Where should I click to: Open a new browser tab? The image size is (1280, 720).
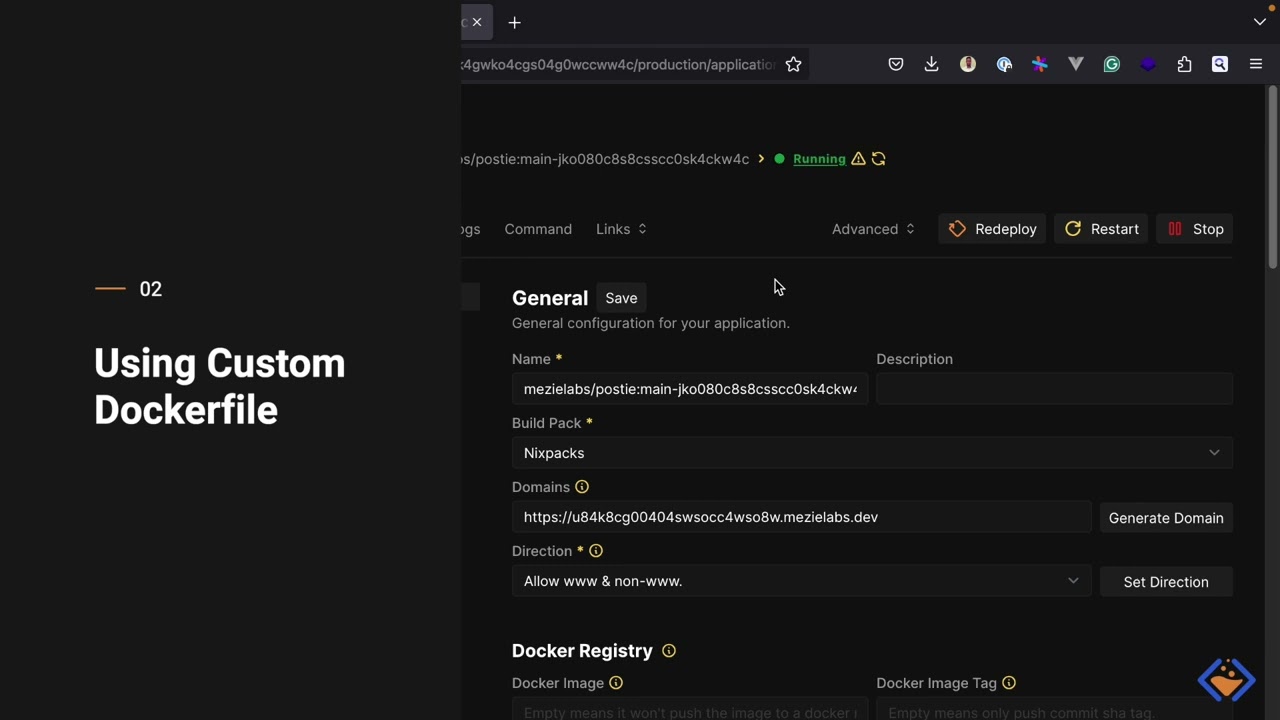[514, 22]
